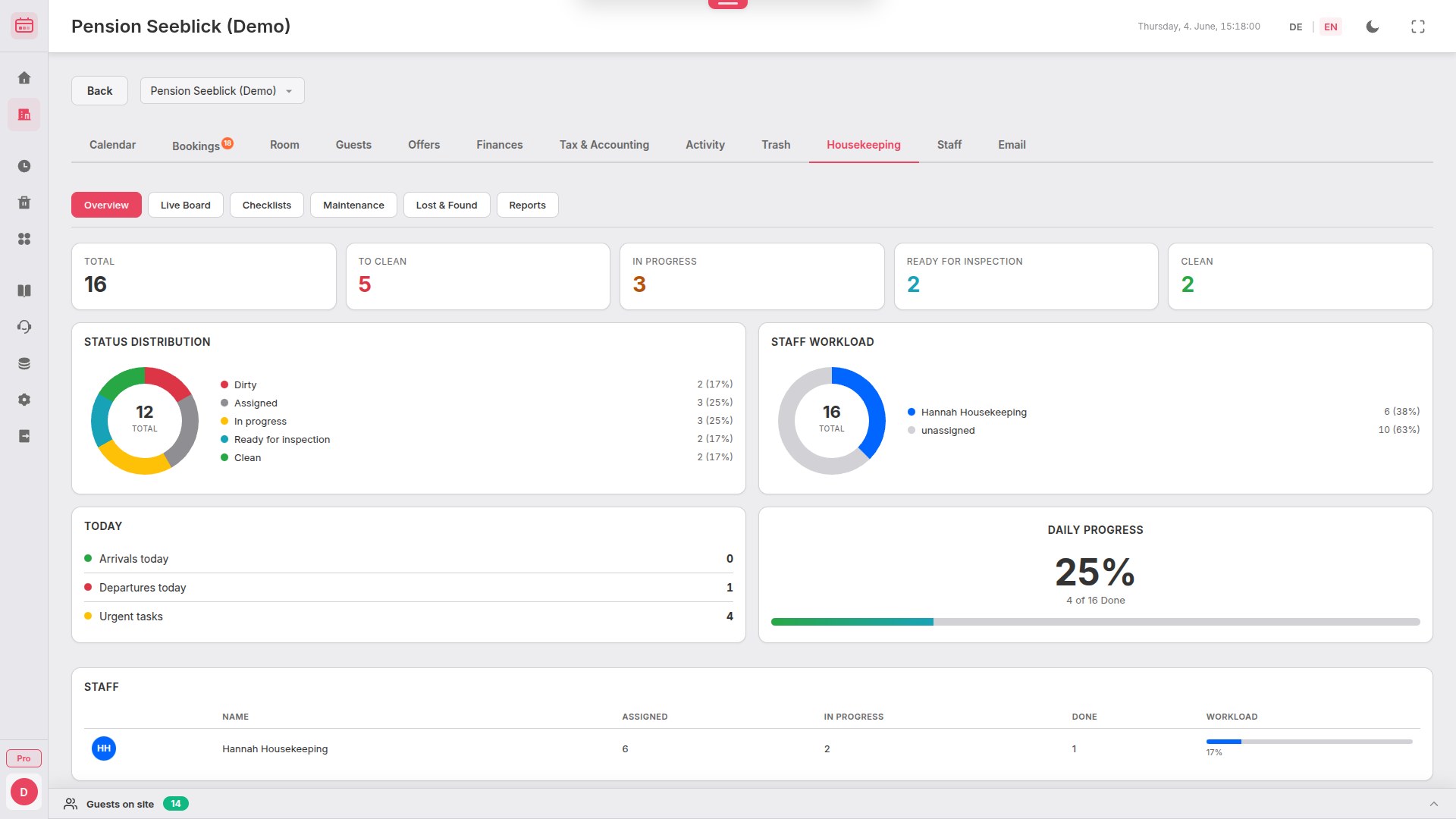Click the Ready for Inspection card
The width and height of the screenshot is (1456, 819).
(x=1026, y=276)
